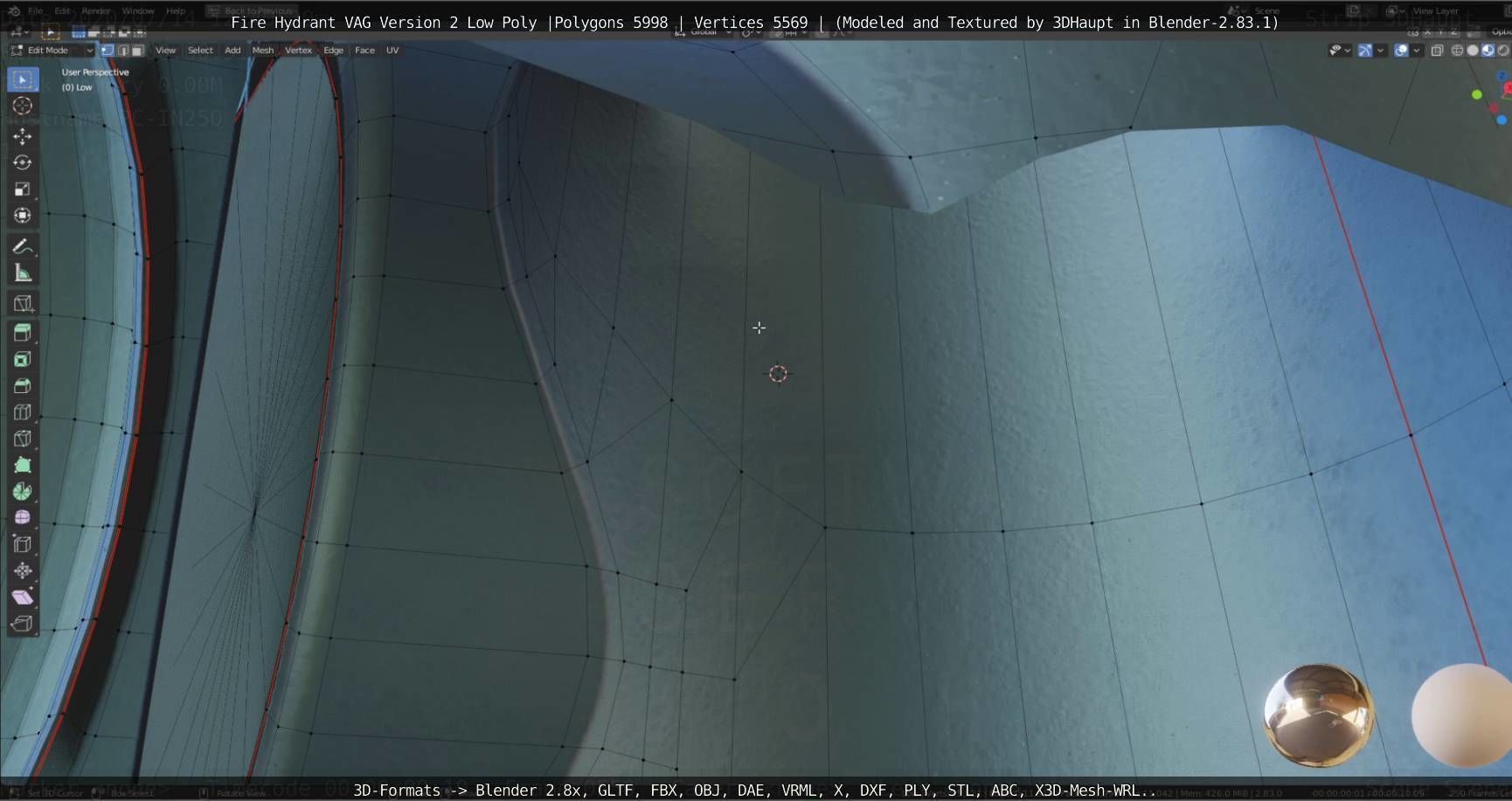Activate the Loop Cut tool

click(23, 412)
